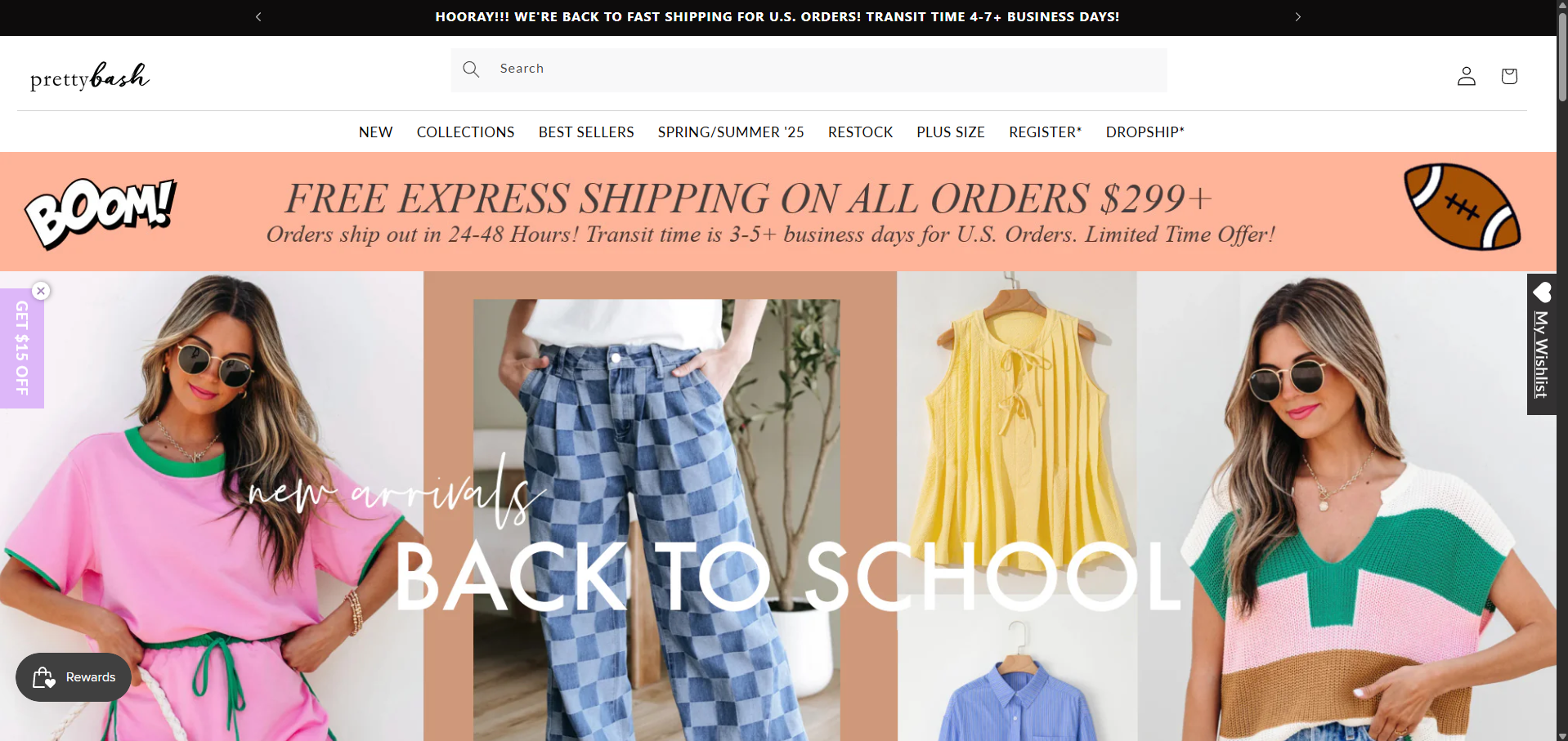Viewport: 1568px width, 741px height.
Task: Click the football graphic in banner
Action: (1462, 207)
